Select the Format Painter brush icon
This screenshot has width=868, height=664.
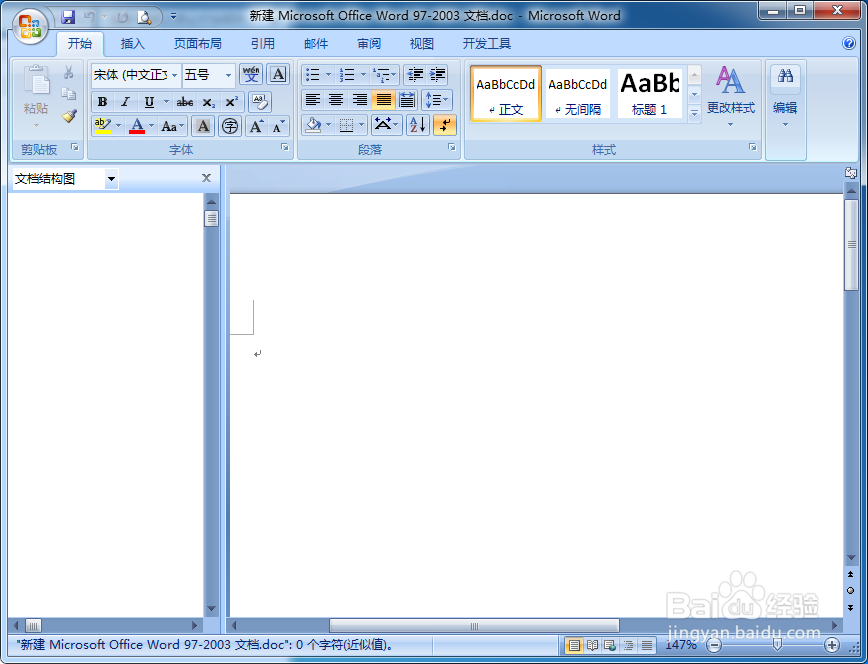pos(69,116)
